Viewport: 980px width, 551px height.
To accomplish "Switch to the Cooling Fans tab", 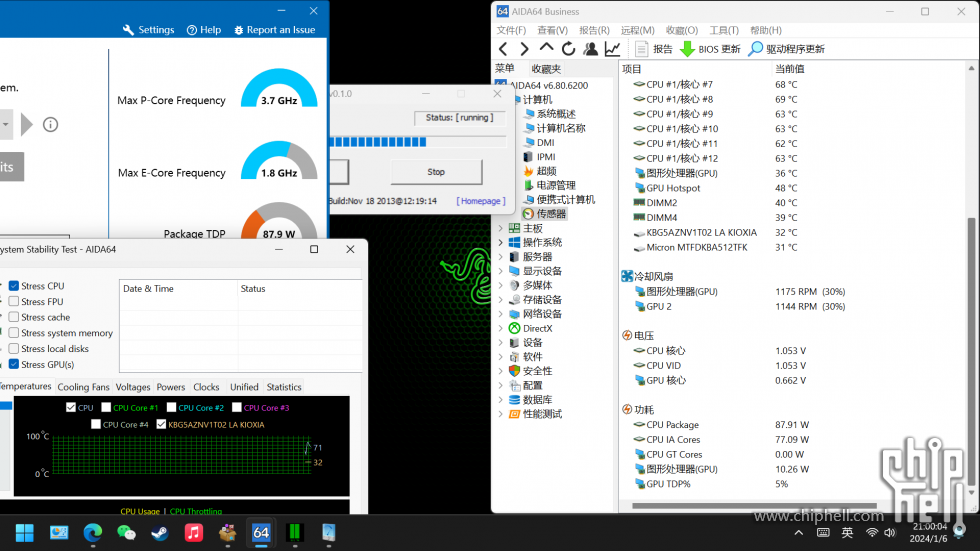I will click(83, 387).
